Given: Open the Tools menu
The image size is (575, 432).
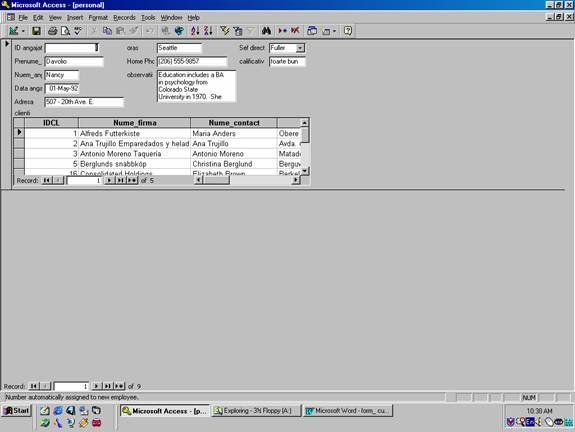Looking at the screenshot, I should pyautogui.click(x=148, y=17).
